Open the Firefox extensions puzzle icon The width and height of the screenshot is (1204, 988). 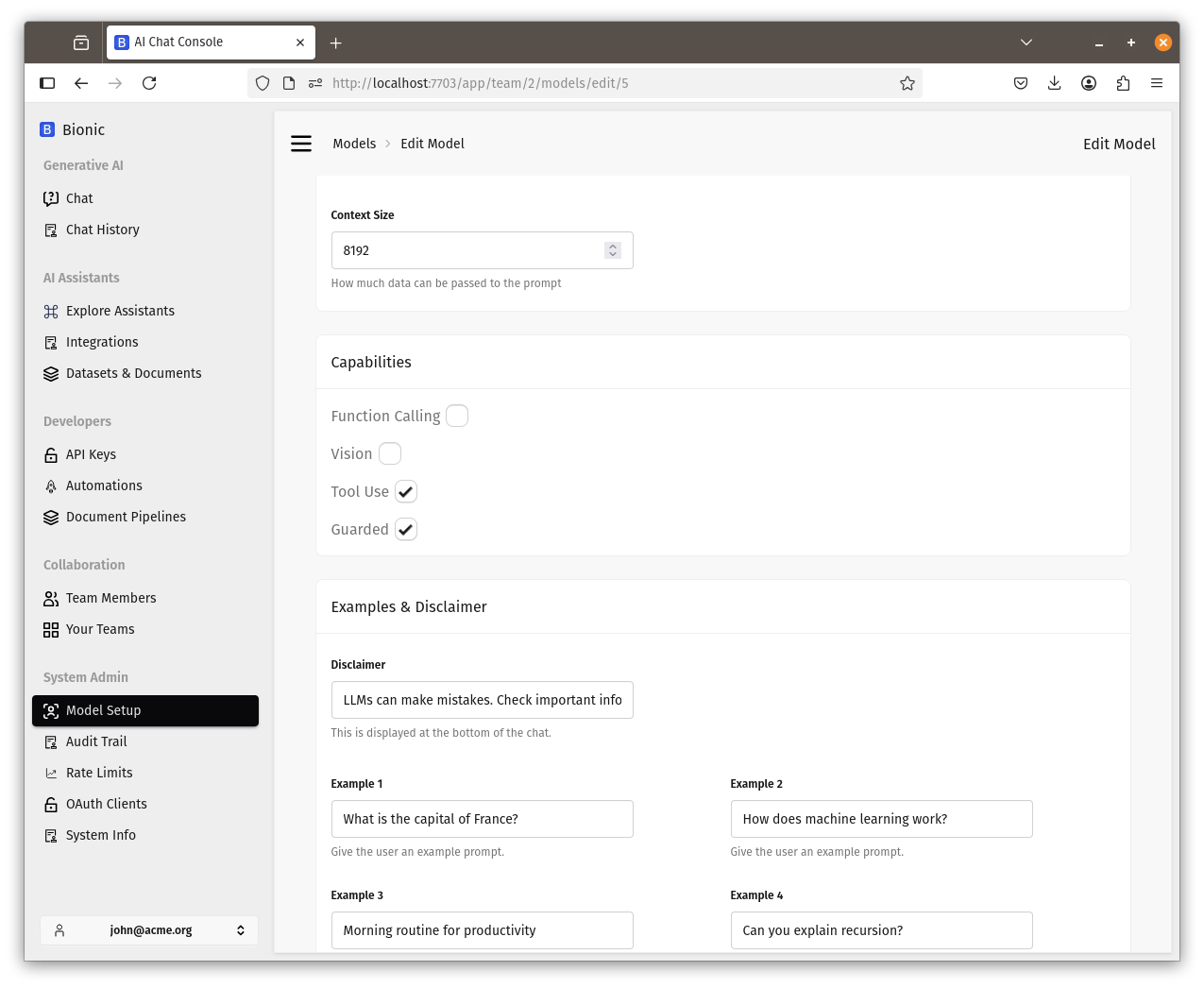[1123, 83]
